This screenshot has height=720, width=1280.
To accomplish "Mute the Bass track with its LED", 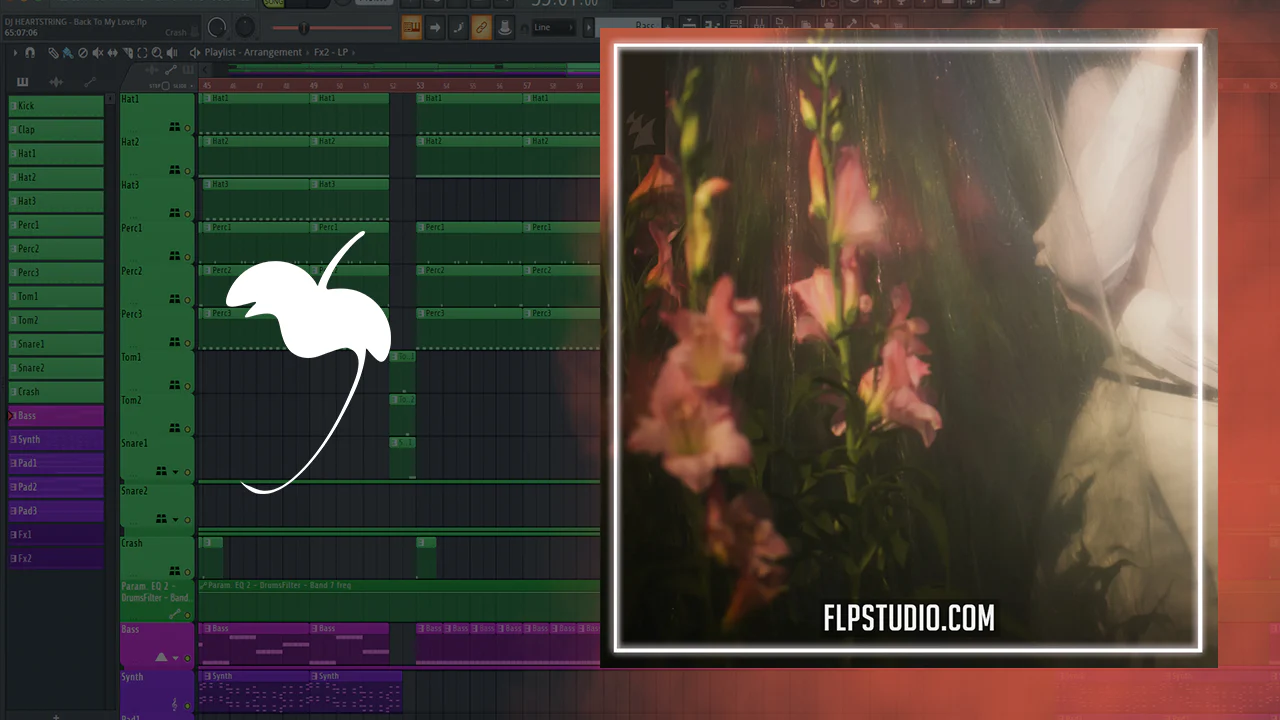I will coord(187,658).
